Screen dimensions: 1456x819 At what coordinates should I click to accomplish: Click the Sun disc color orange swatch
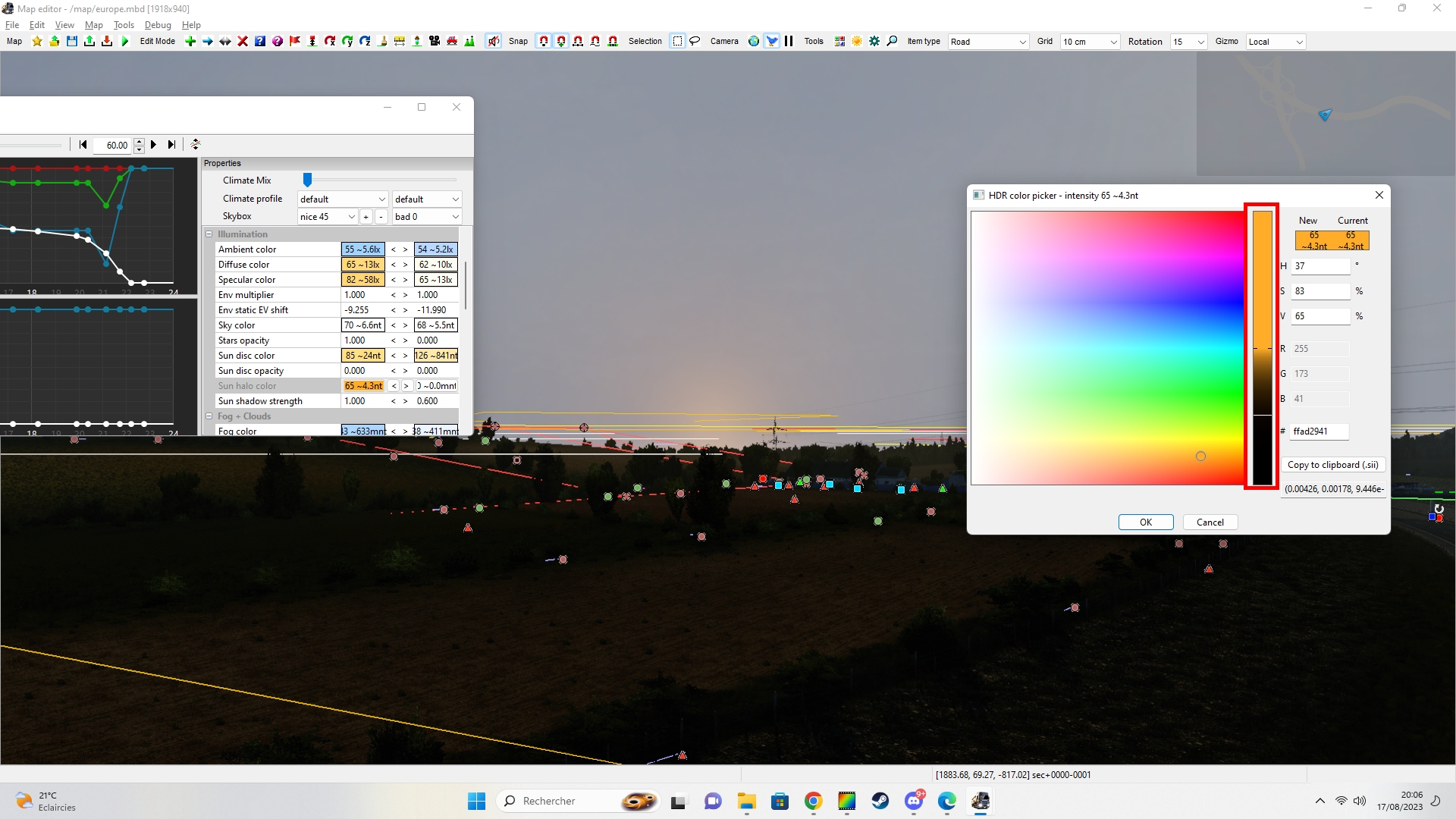click(362, 356)
